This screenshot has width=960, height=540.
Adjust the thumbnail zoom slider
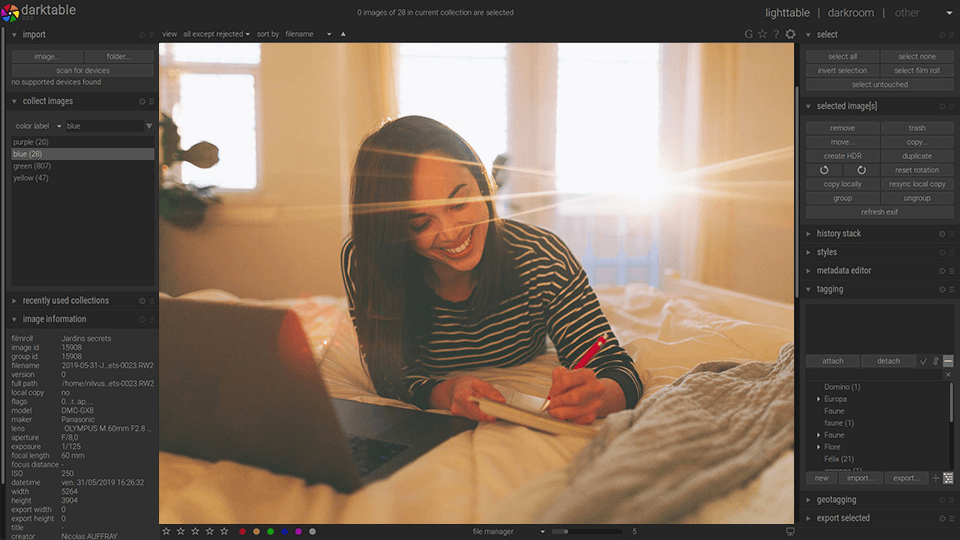point(587,531)
